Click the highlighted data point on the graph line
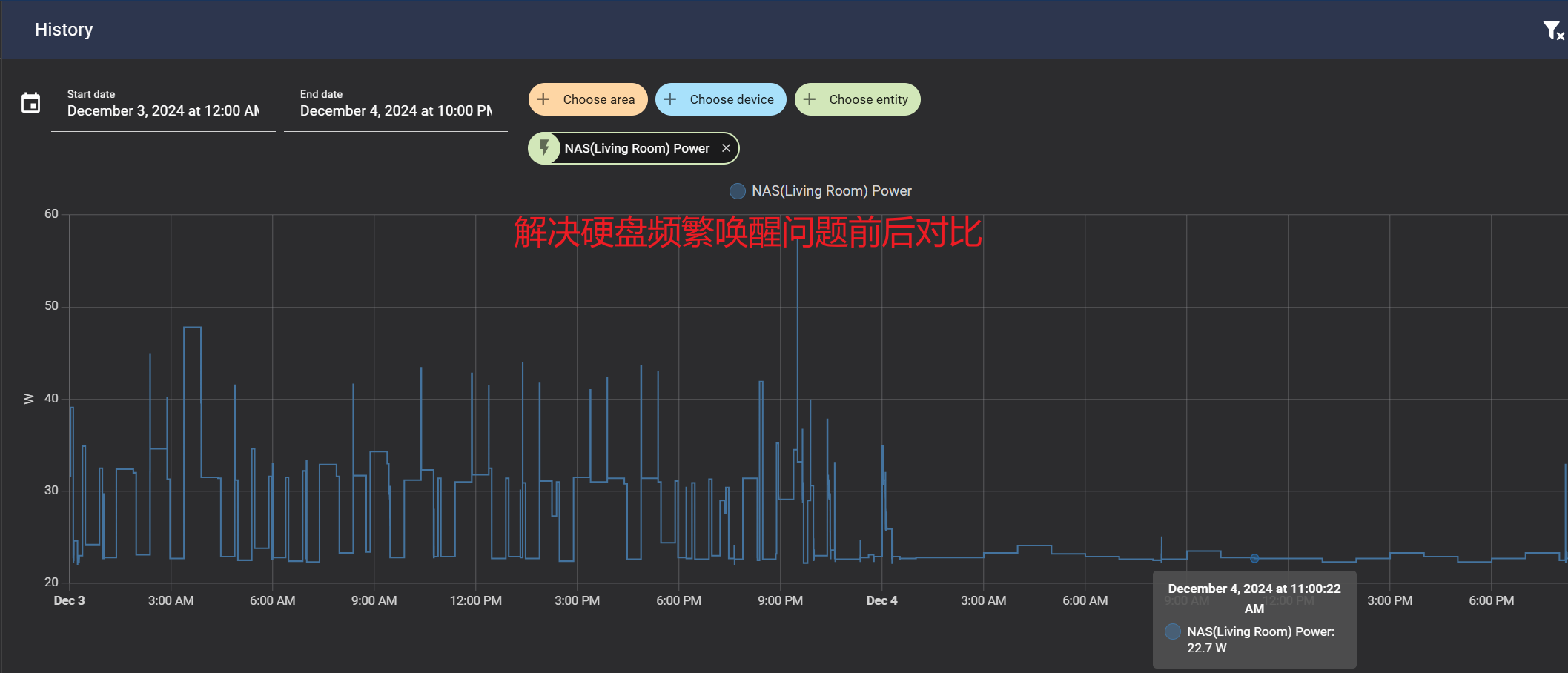This screenshot has height=673, width=1568. pos(1254,558)
